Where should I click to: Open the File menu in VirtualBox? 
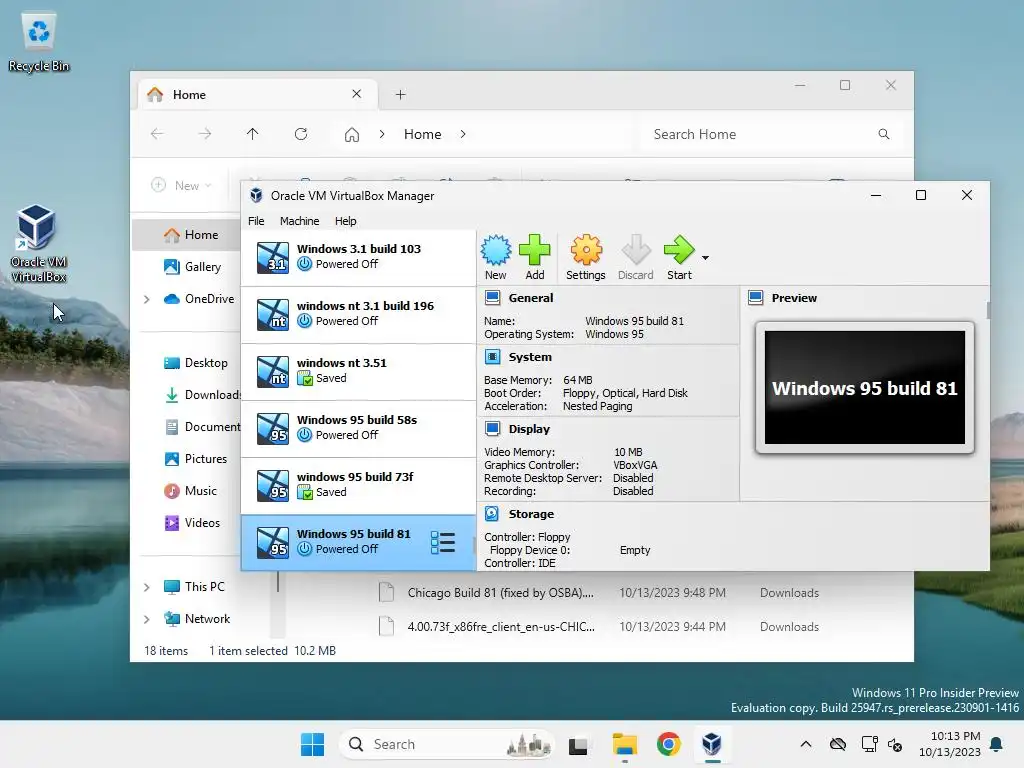256,221
